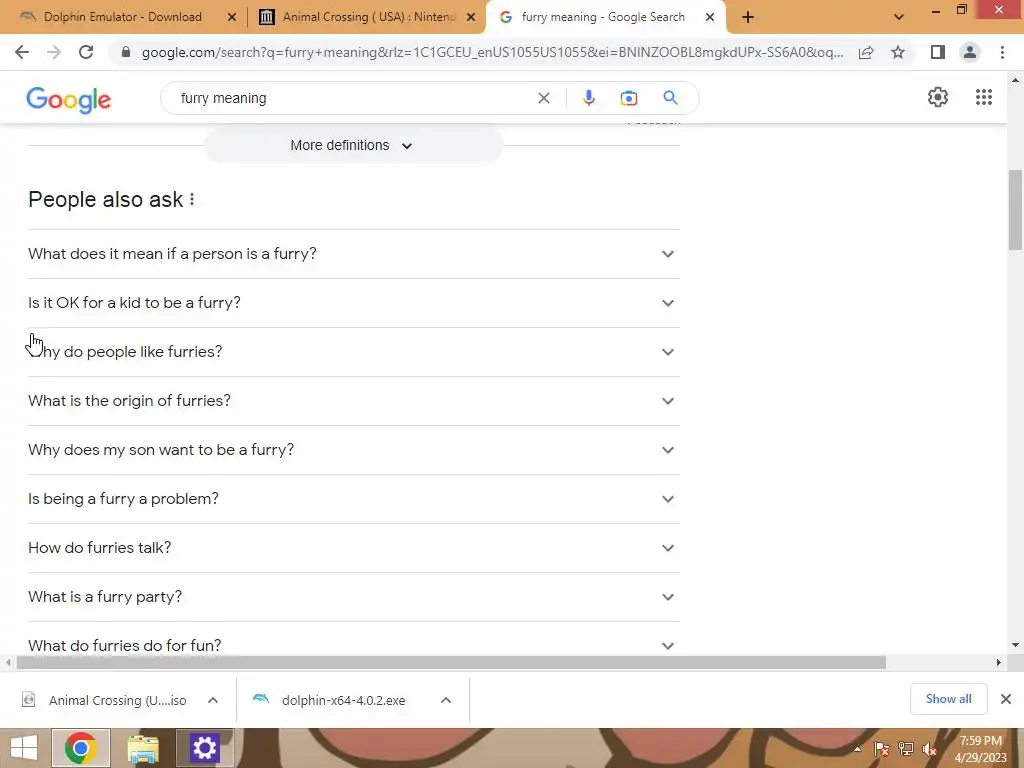This screenshot has height=768, width=1024.
Task: Close the downloads bar
Action: pos(1006,699)
